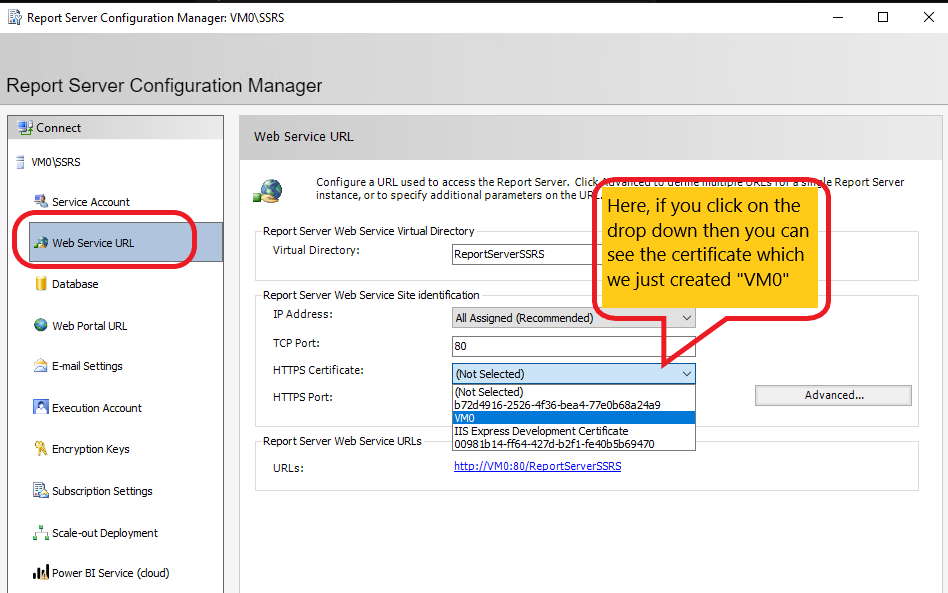Minimize the Configuration Manager window
The height and width of the screenshot is (593, 948).
click(838, 18)
